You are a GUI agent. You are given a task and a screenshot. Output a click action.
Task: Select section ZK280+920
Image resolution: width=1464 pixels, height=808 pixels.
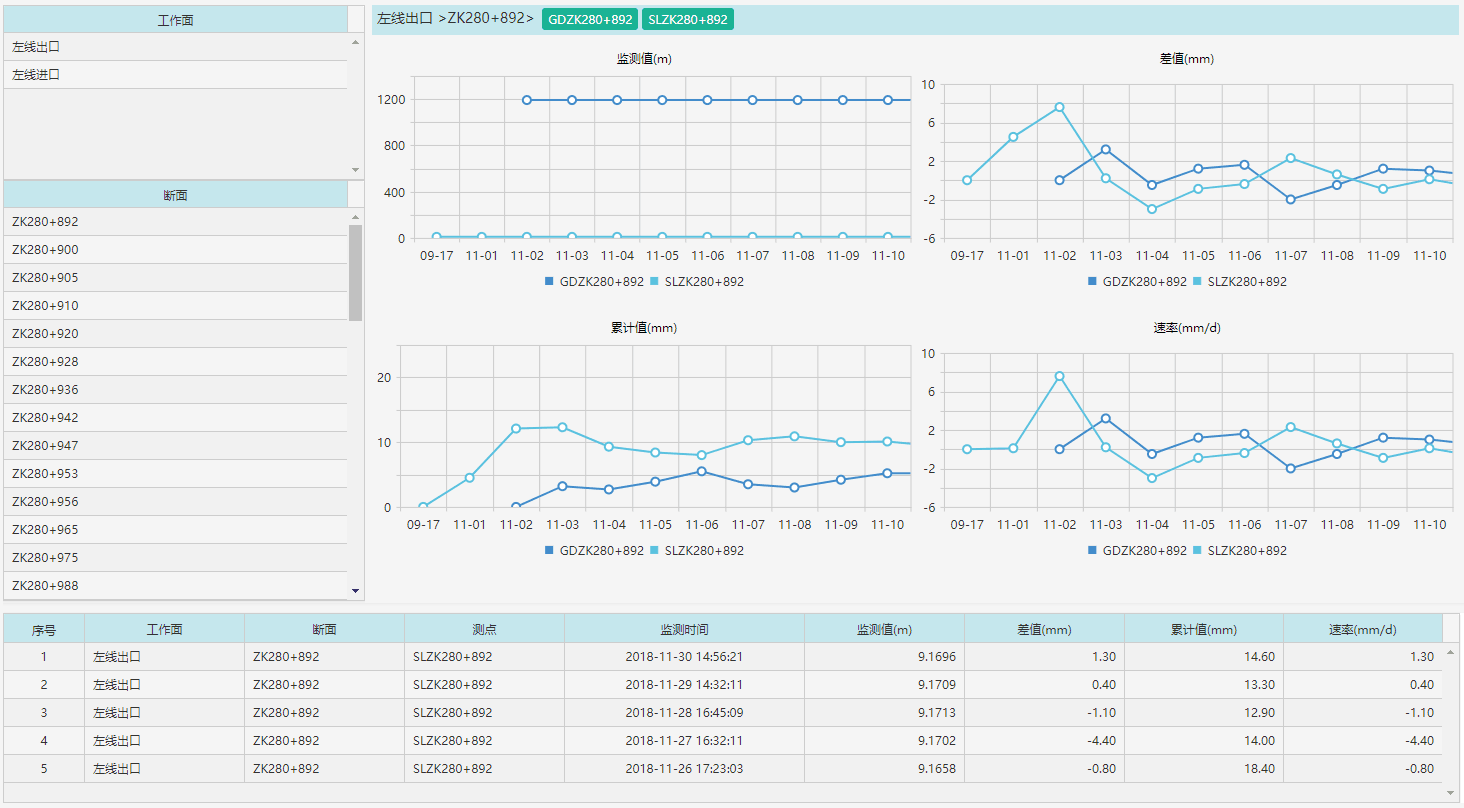(x=175, y=334)
